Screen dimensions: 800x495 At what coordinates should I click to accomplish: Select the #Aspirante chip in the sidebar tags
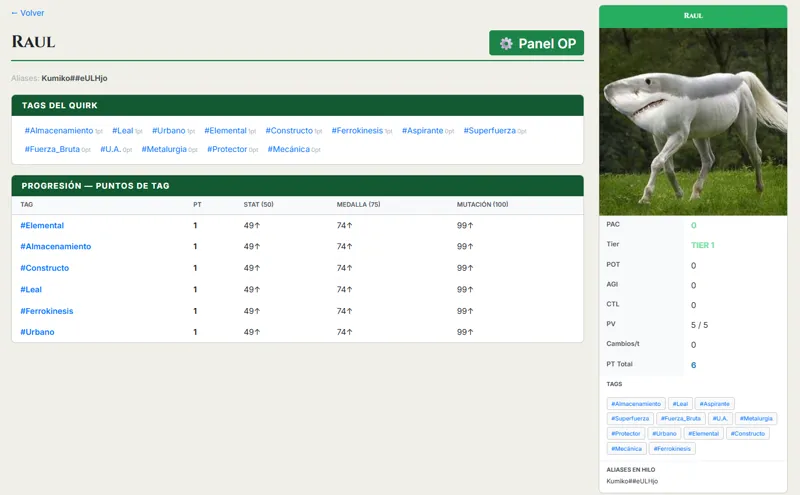coord(714,404)
